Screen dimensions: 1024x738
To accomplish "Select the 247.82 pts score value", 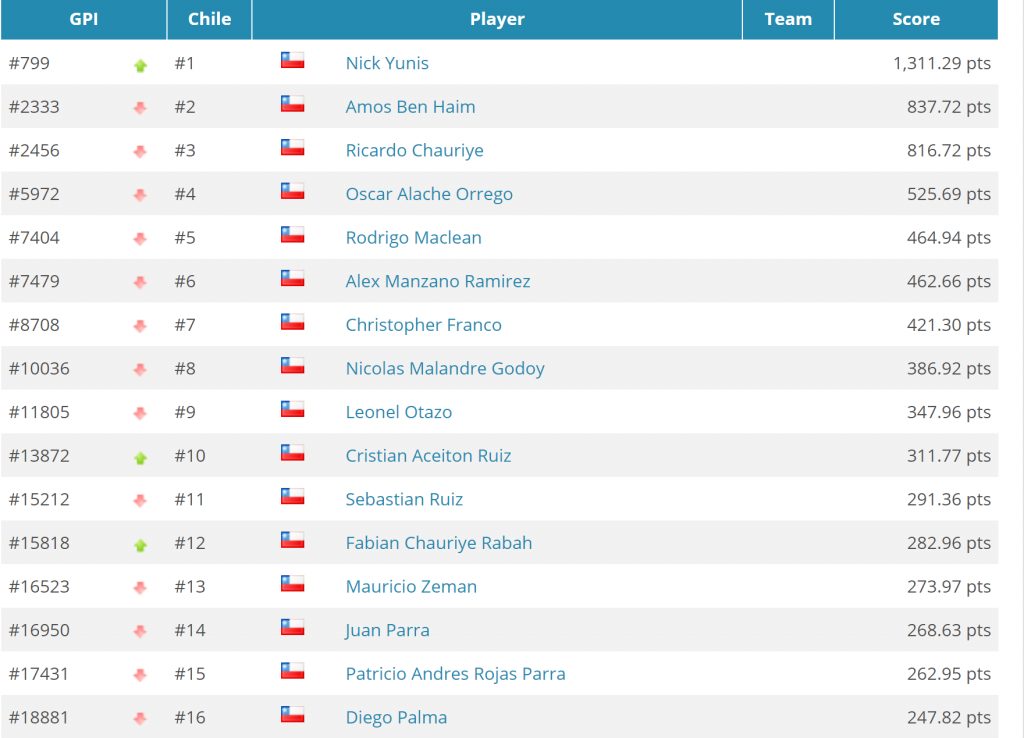I will point(949,718).
